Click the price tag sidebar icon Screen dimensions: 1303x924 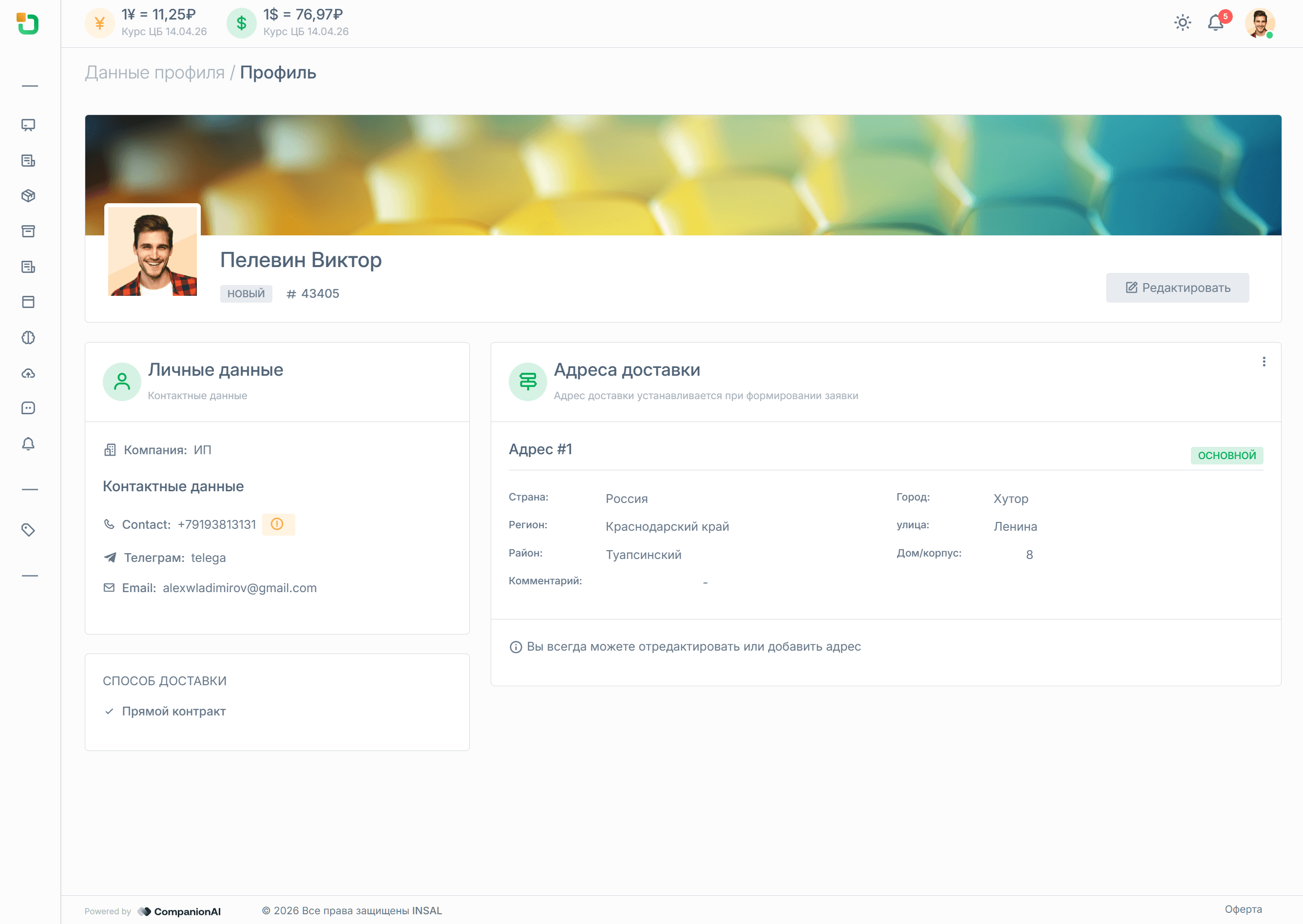coord(28,530)
